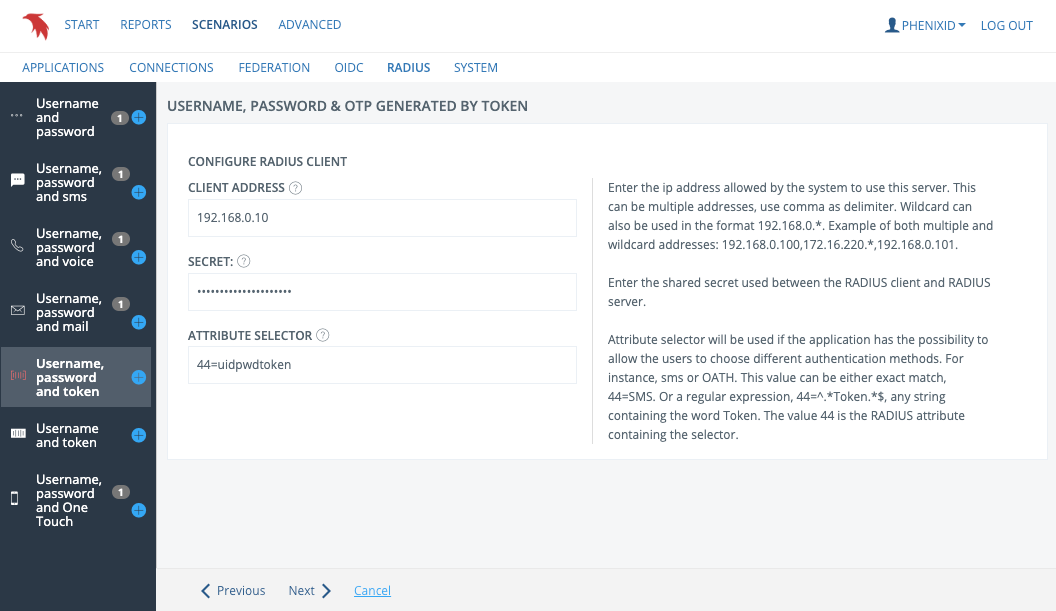Switch to the OIDC tab
This screenshot has height=611, width=1056.
click(x=349, y=68)
